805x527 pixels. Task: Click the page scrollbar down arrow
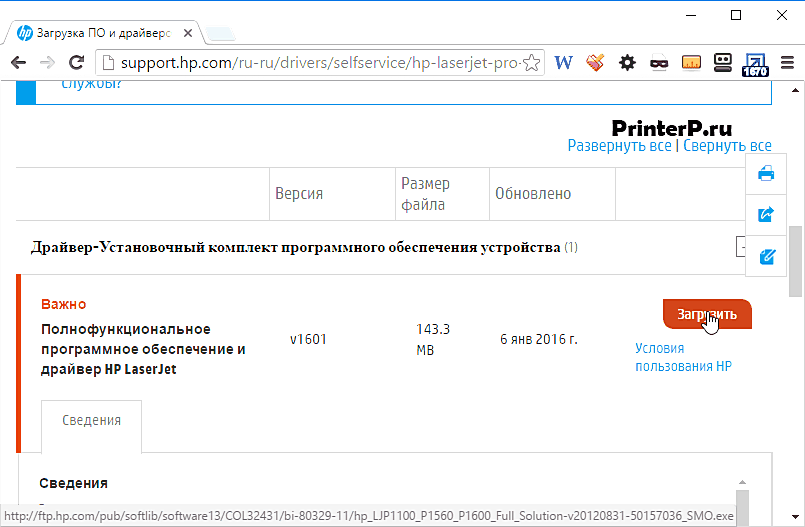pyautogui.click(x=795, y=517)
